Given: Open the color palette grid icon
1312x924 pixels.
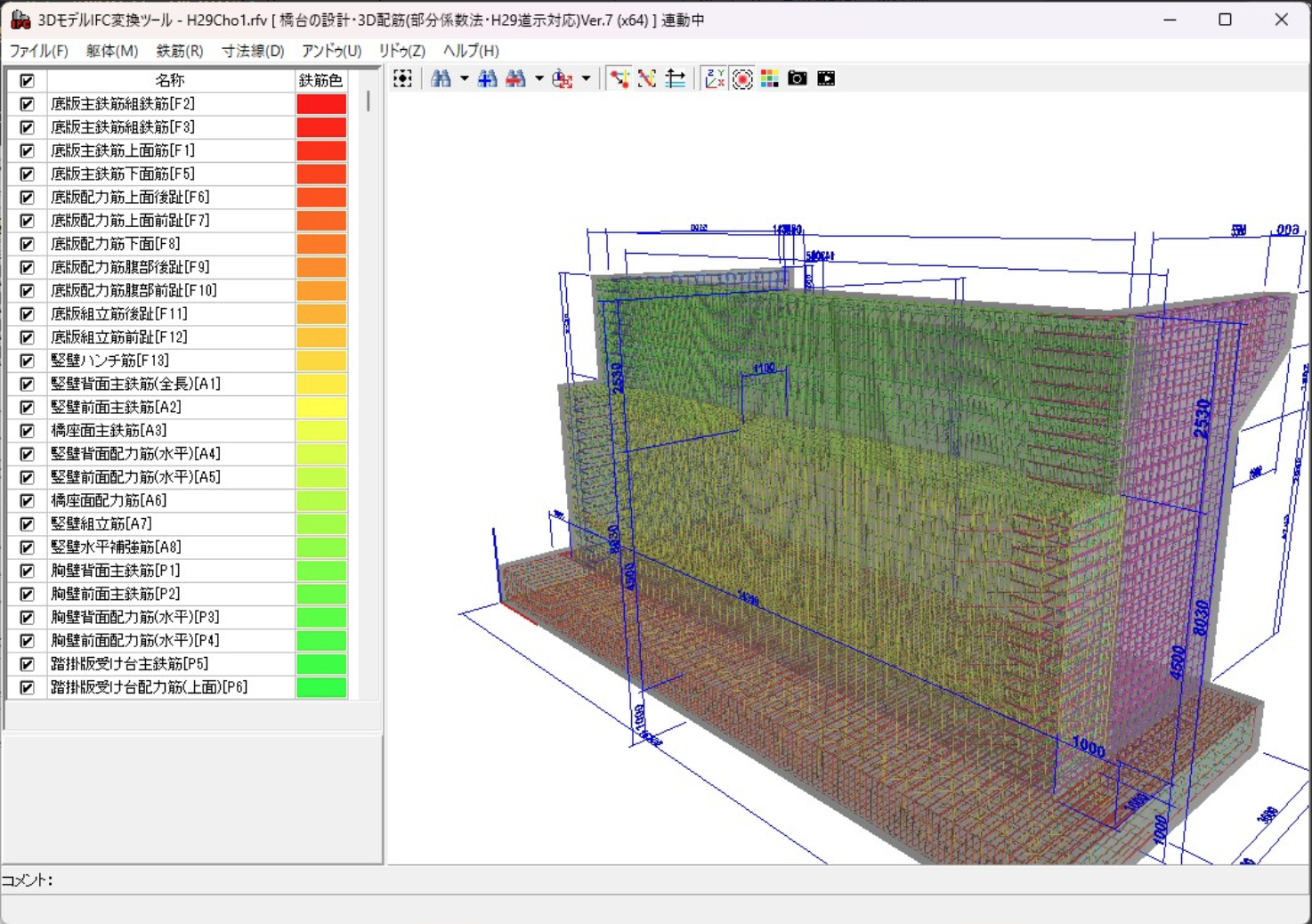Looking at the screenshot, I should click(x=770, y=79).
